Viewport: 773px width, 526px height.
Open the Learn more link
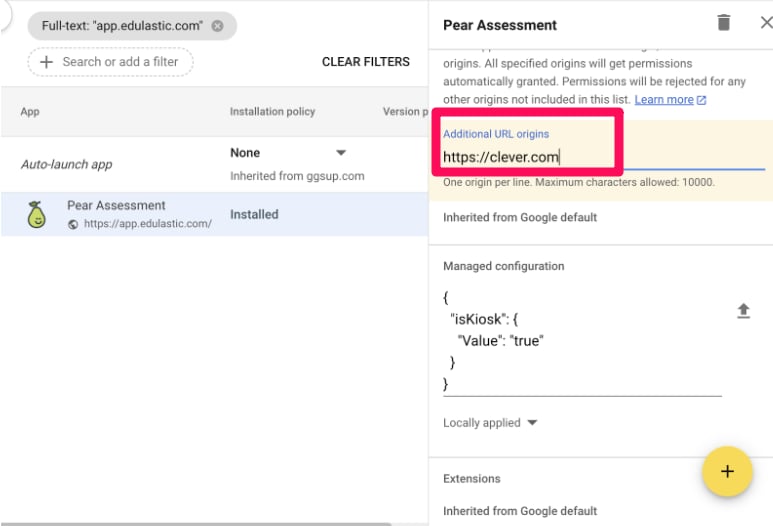[x=664, y=100]
